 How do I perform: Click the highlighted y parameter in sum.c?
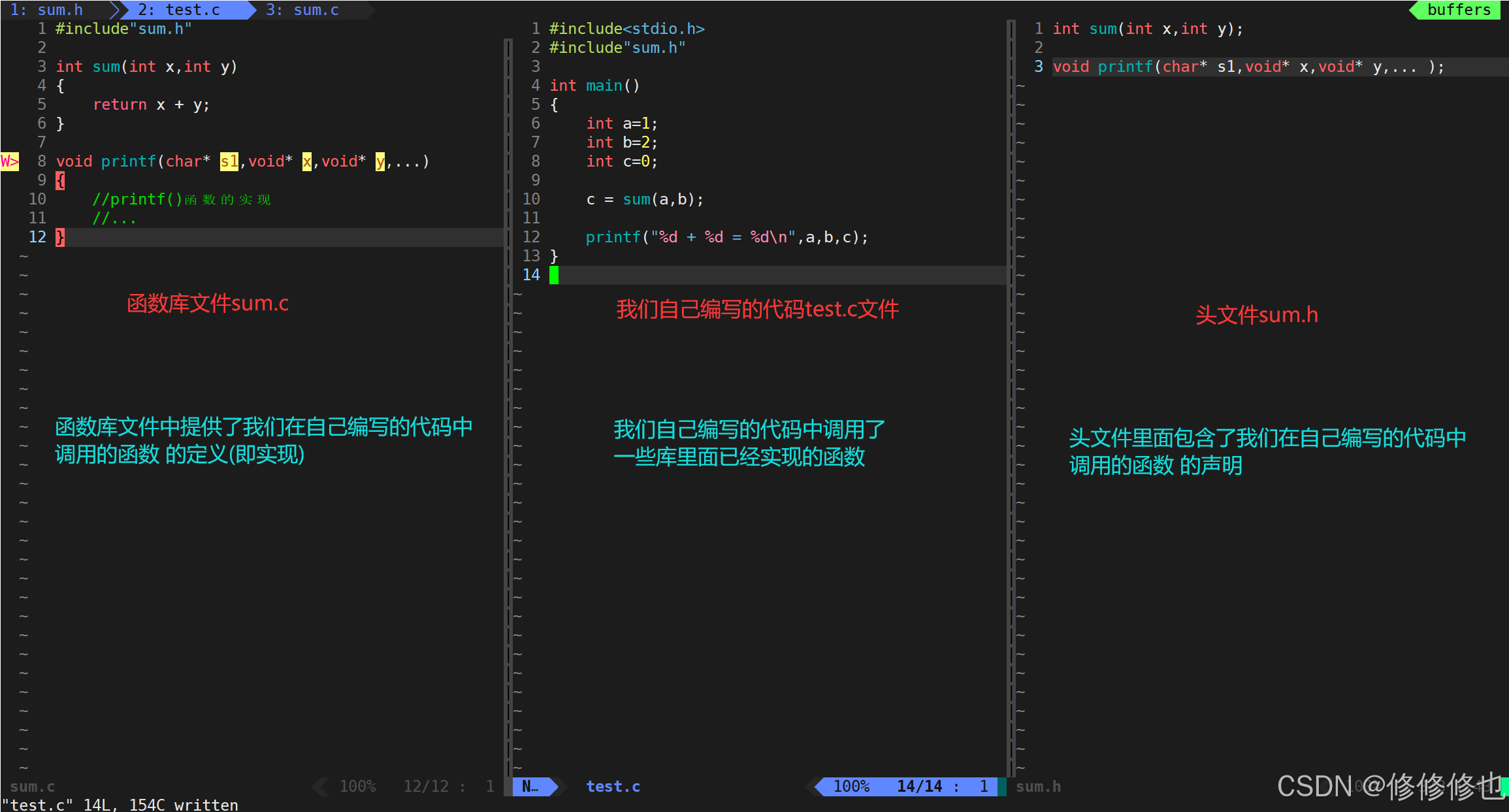(380, 161)
